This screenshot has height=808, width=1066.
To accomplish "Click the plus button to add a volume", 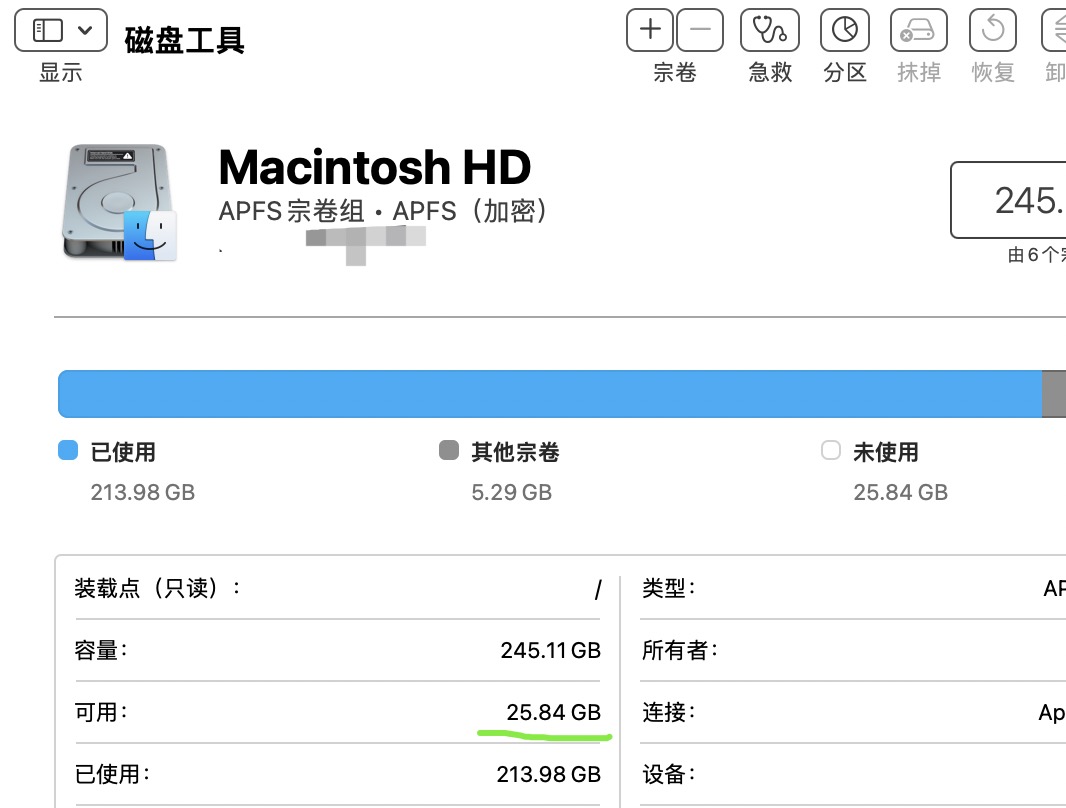I will click(650, 30).
